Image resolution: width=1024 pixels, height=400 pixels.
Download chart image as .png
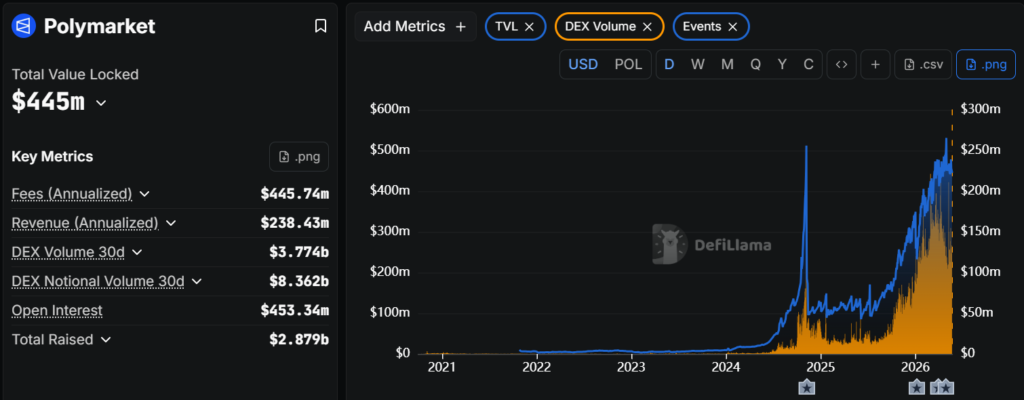tap(985, 65)
